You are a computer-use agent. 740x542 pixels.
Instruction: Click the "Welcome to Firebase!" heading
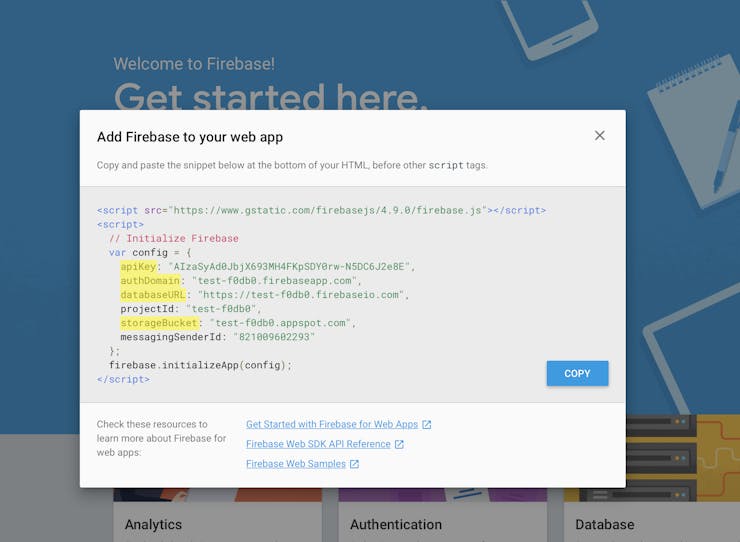point(194,64)
